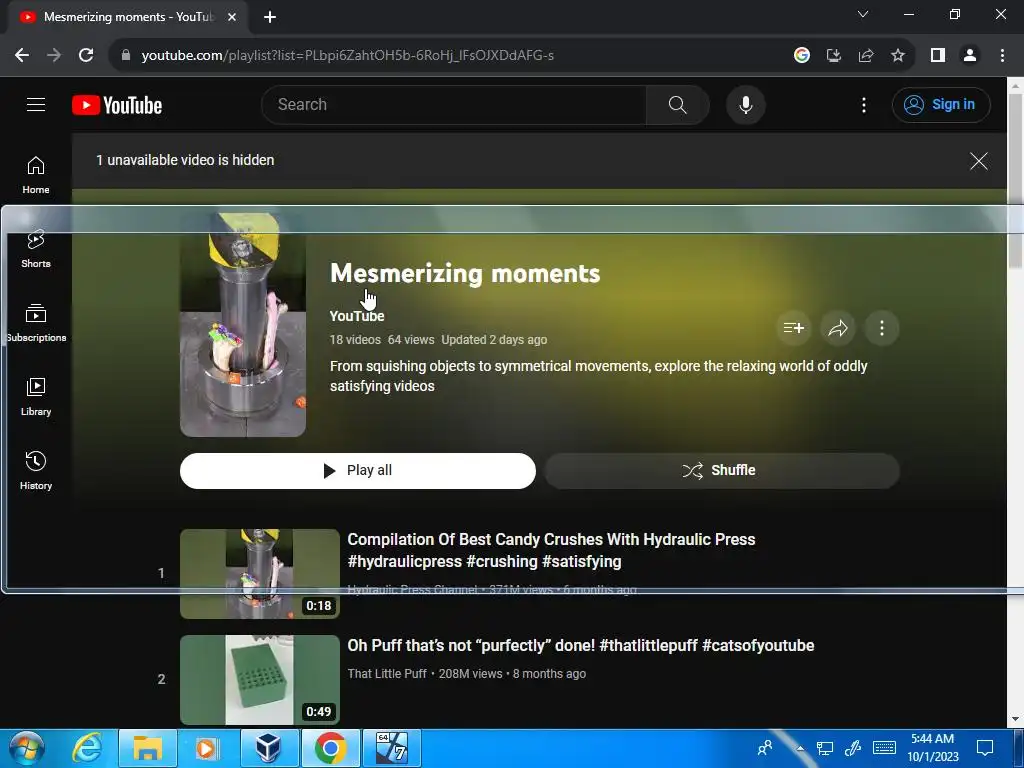Click the Play all button
The width and height of the screenshot is (1024, 768).
358,471
